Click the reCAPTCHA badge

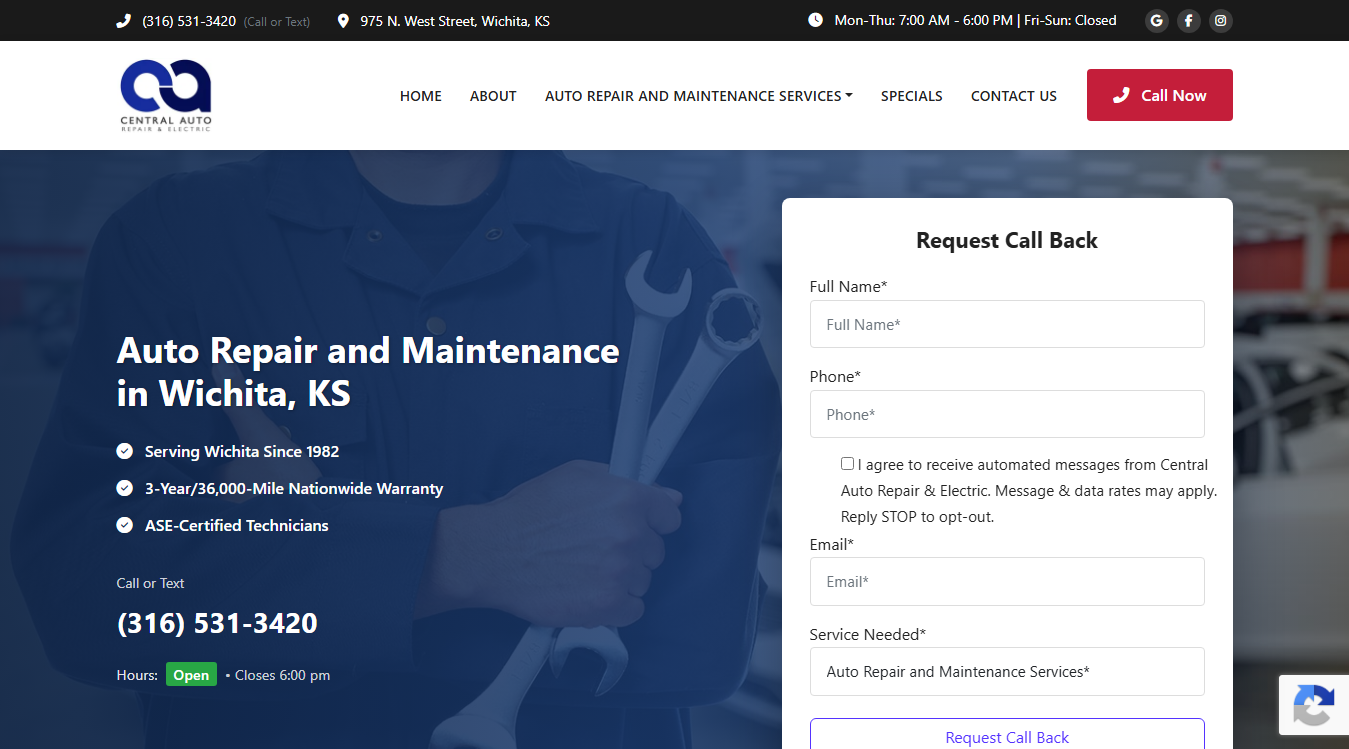click(x=1314, y=705)
